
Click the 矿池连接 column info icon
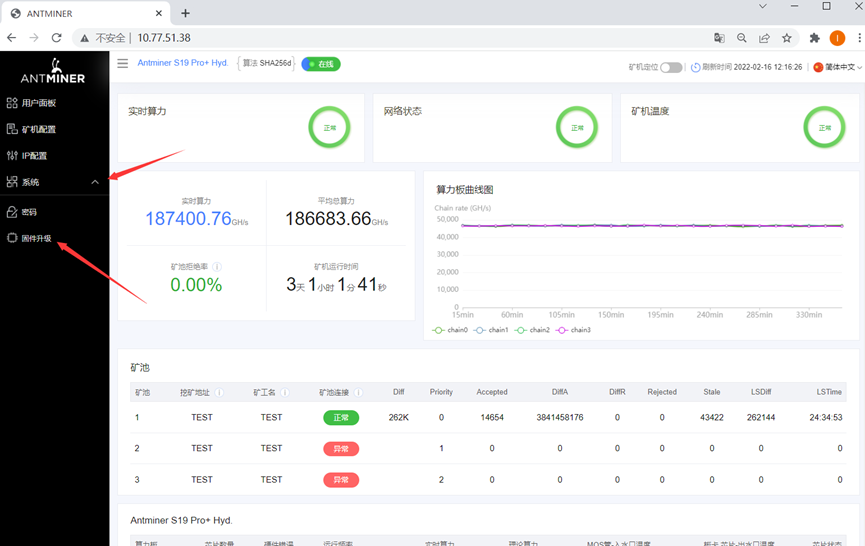358,393
